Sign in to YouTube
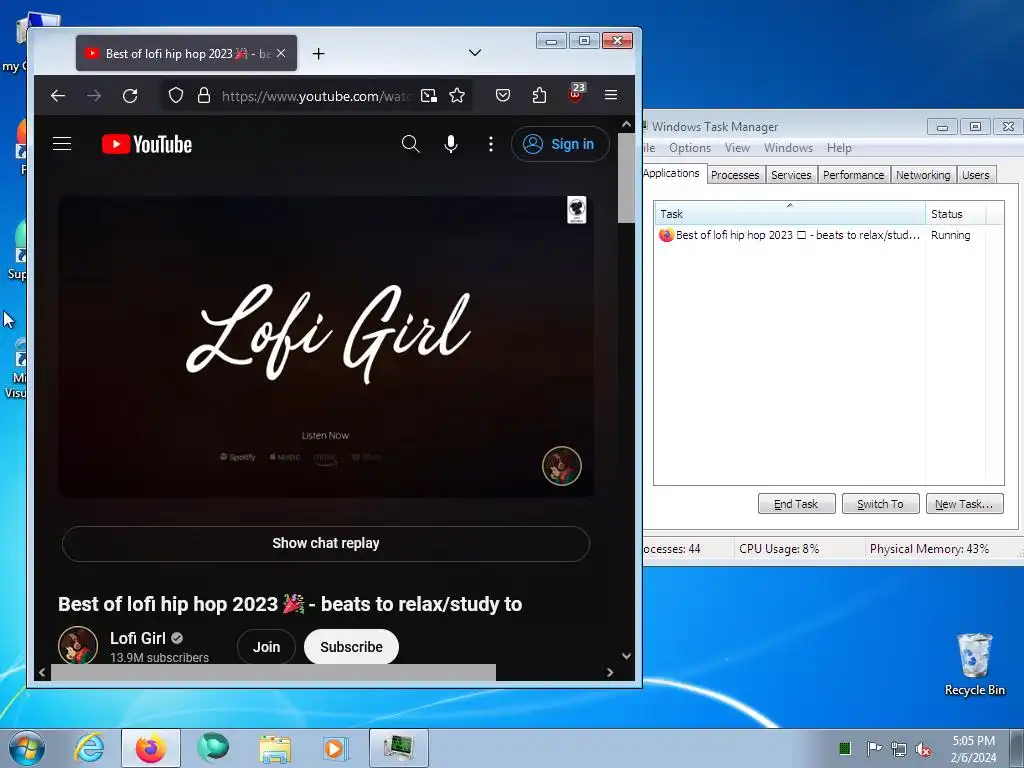 coord(560,144)
